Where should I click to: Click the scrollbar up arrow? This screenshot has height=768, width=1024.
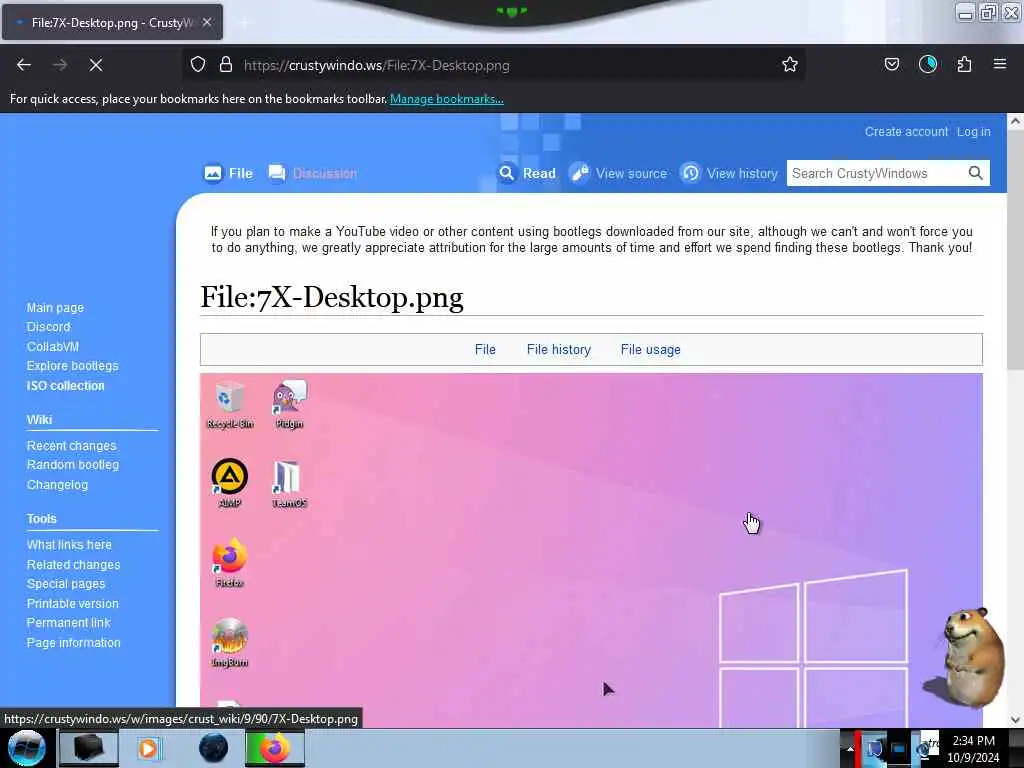(1015, 121)
